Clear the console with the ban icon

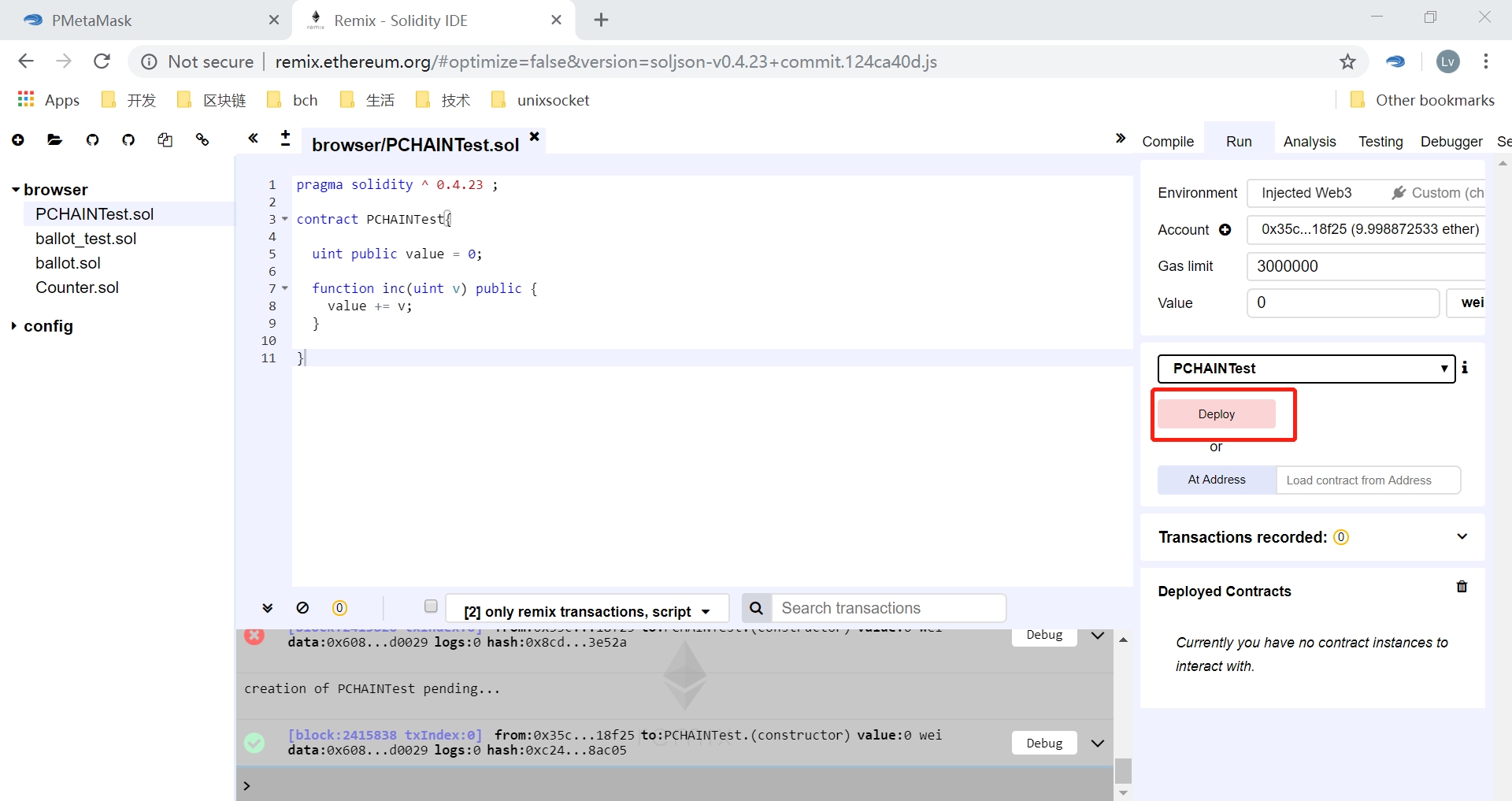[x=302, y=608]
